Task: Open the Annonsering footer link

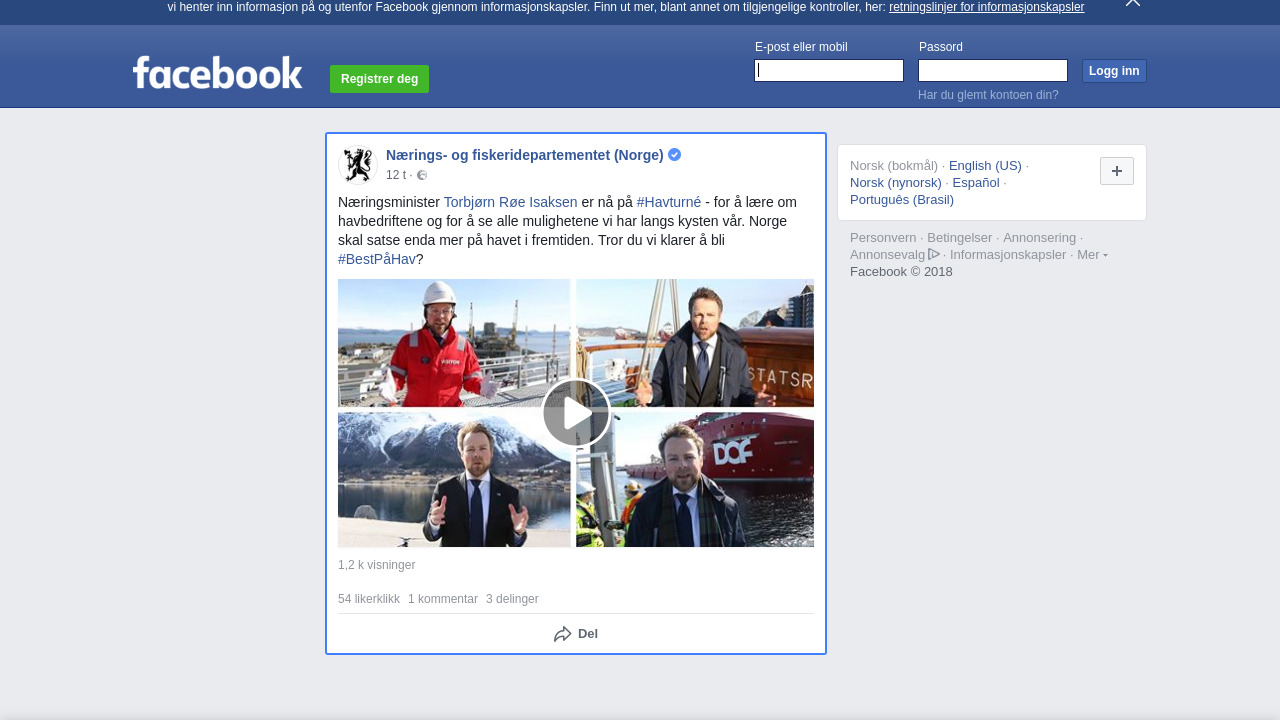Action: tap(1040, 237)
